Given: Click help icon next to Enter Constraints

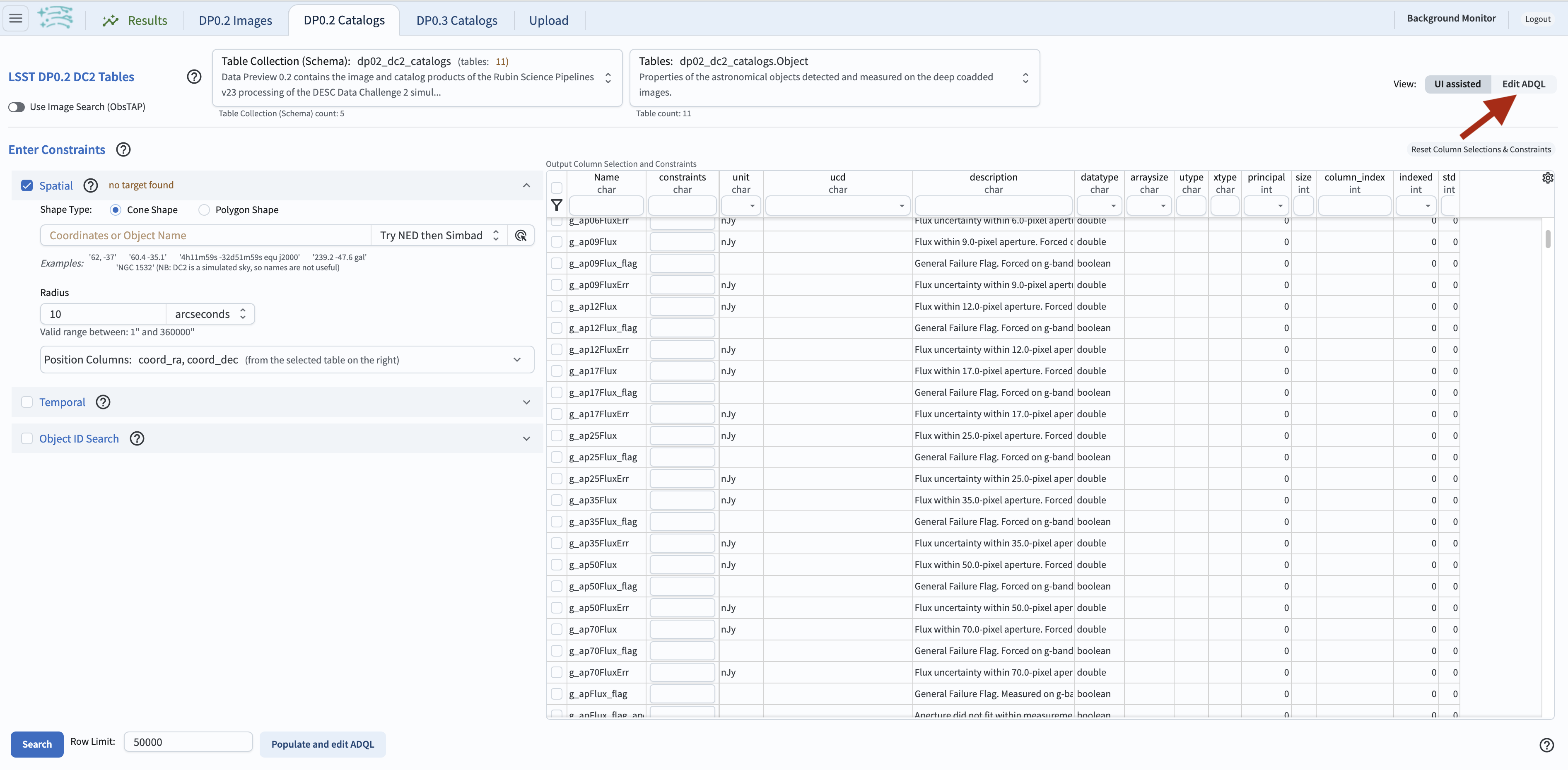Looking at the screenshot, I should (123, 149).
